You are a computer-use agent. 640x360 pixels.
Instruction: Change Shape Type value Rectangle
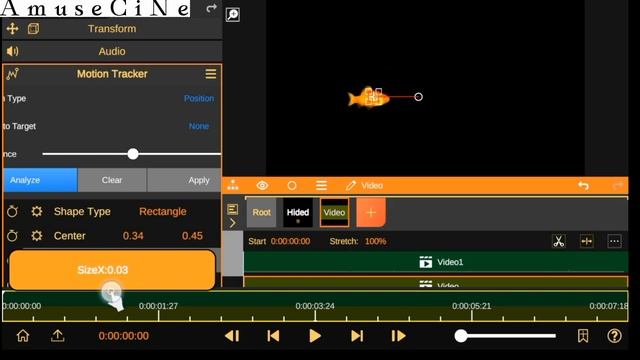coord(162,211)
